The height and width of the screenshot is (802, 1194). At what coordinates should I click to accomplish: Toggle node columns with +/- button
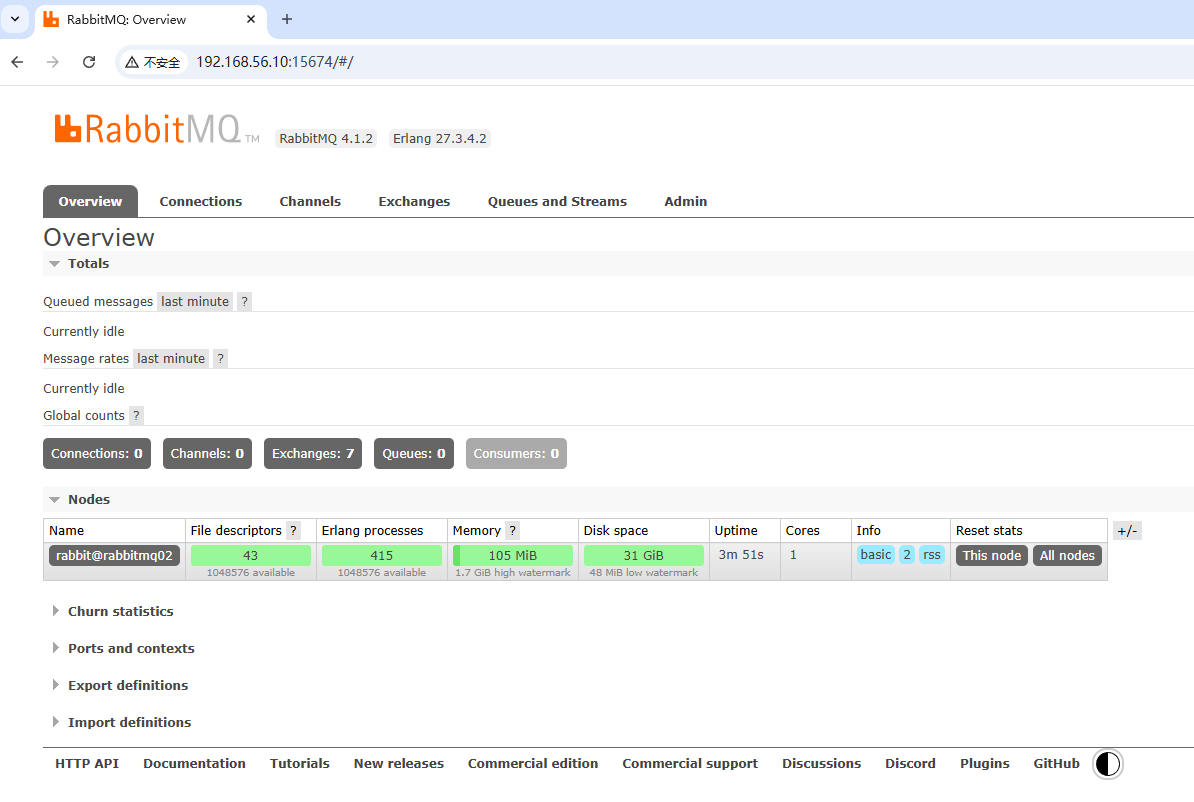point(1127,531)
